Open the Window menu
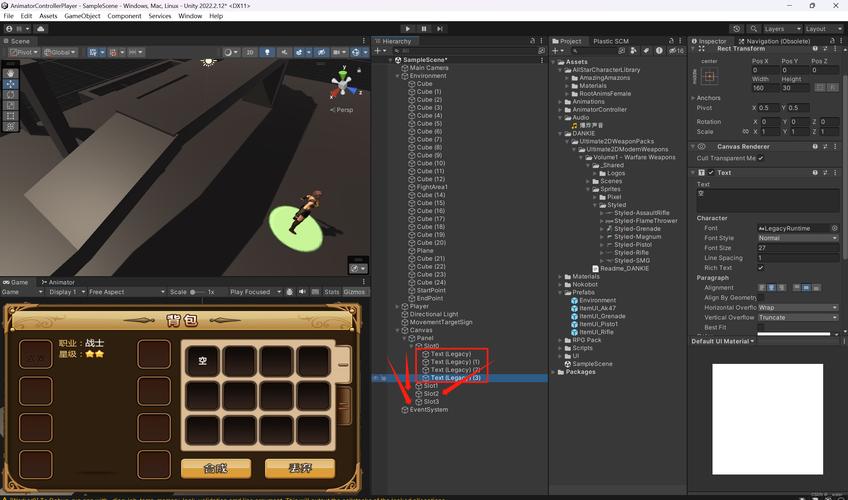 [190, 16]
